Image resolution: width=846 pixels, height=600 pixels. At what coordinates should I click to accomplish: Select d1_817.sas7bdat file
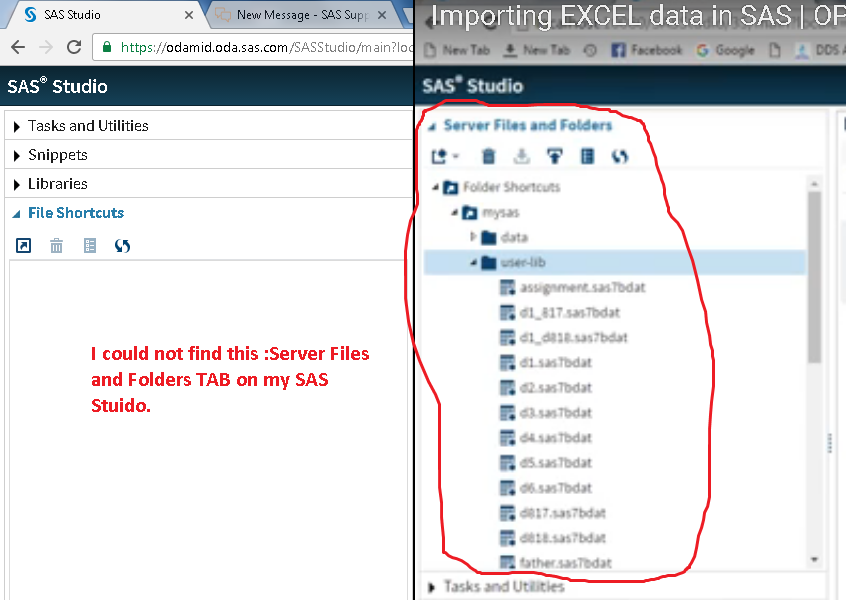click(x=569, y=312)
